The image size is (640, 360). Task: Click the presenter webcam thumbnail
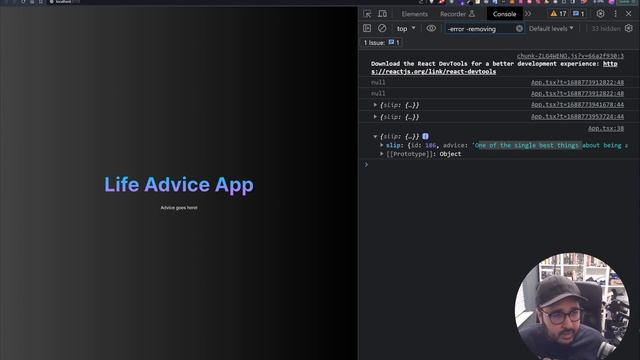click(x=572, y=306)
